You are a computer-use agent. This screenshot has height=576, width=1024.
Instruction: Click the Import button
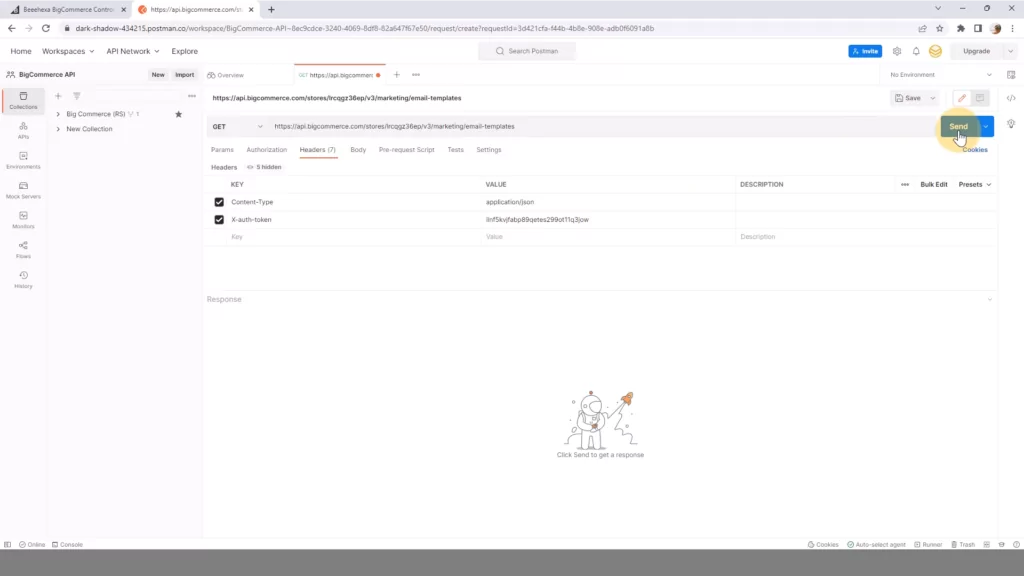[x=184, y=75]
